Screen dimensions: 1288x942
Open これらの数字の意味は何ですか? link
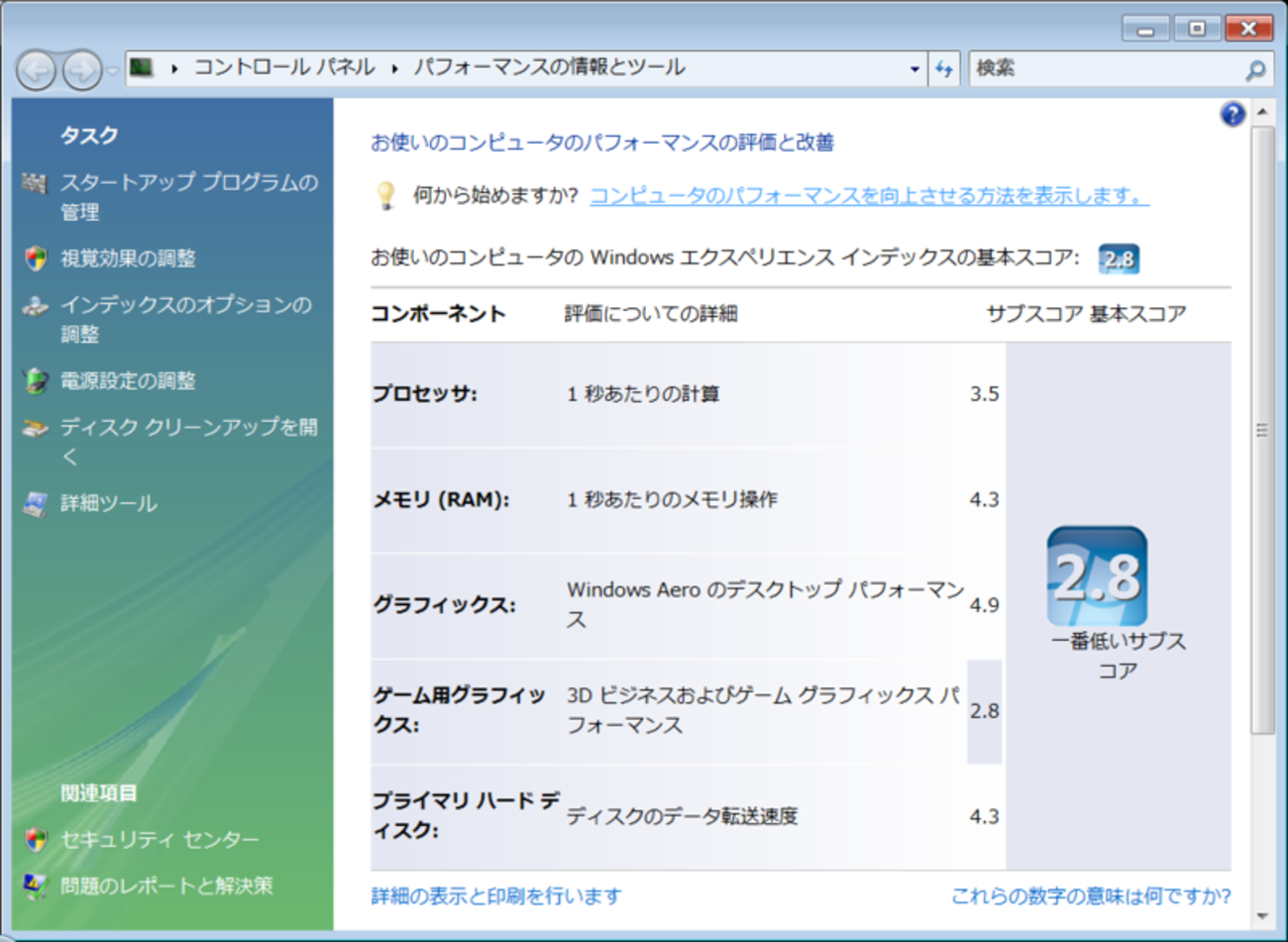point(1091,896)
